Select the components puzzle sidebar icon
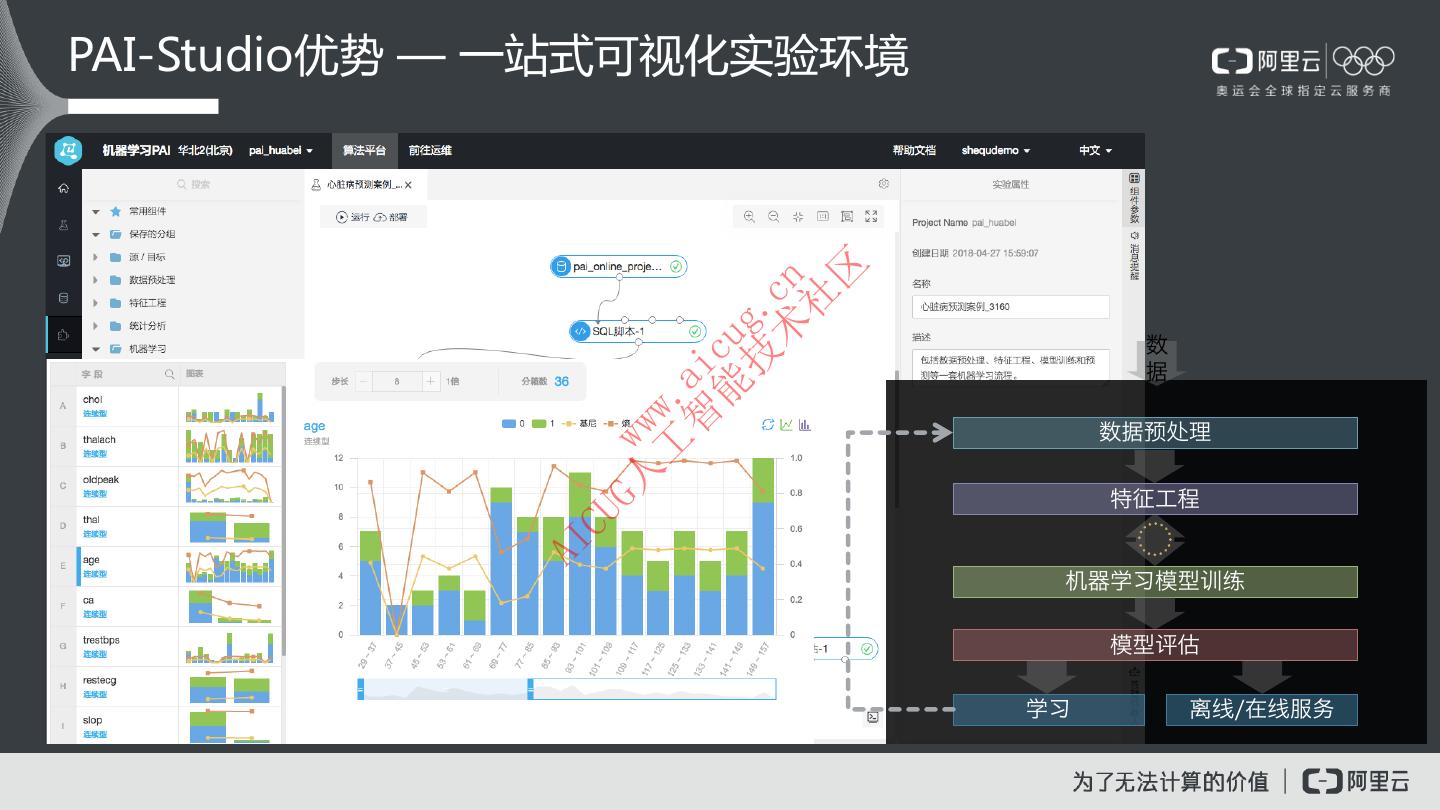The image size is (1440, 810). [x=64, y=334]
